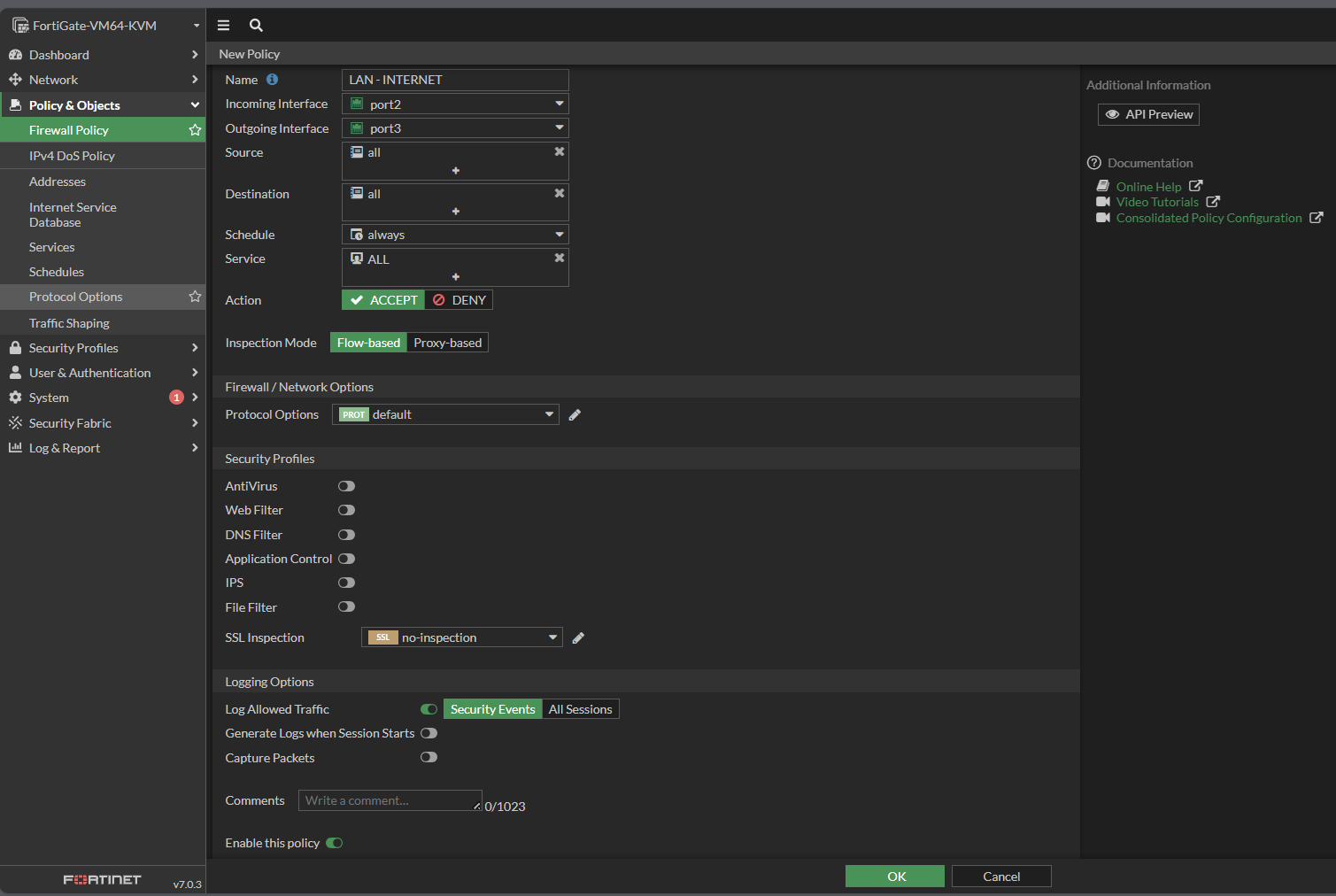Viewport: 1336px width, 896px height.
Task: Click the Comments text box
Action: click(390, 800)
